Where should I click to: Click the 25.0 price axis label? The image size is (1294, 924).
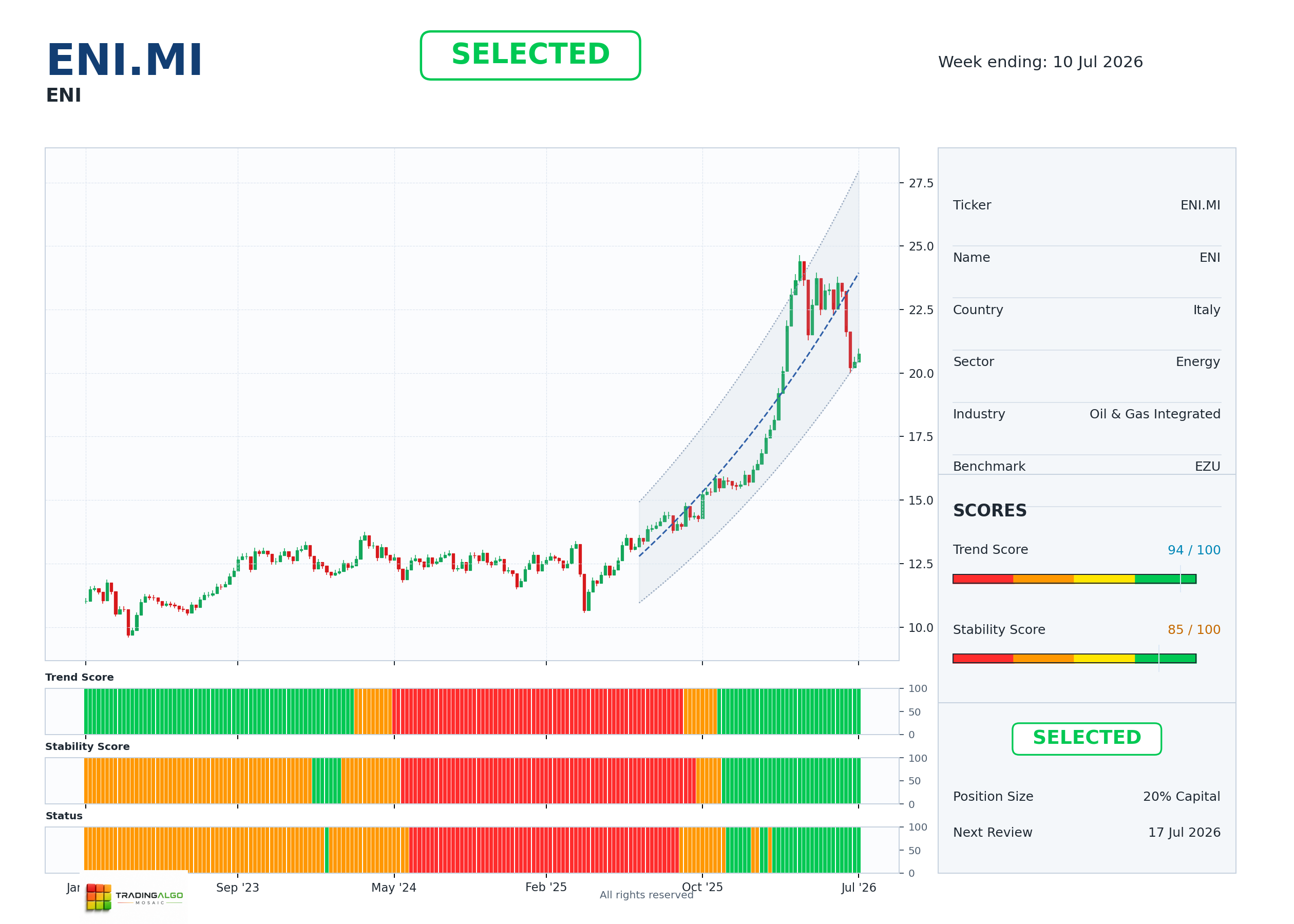point(921,246)
